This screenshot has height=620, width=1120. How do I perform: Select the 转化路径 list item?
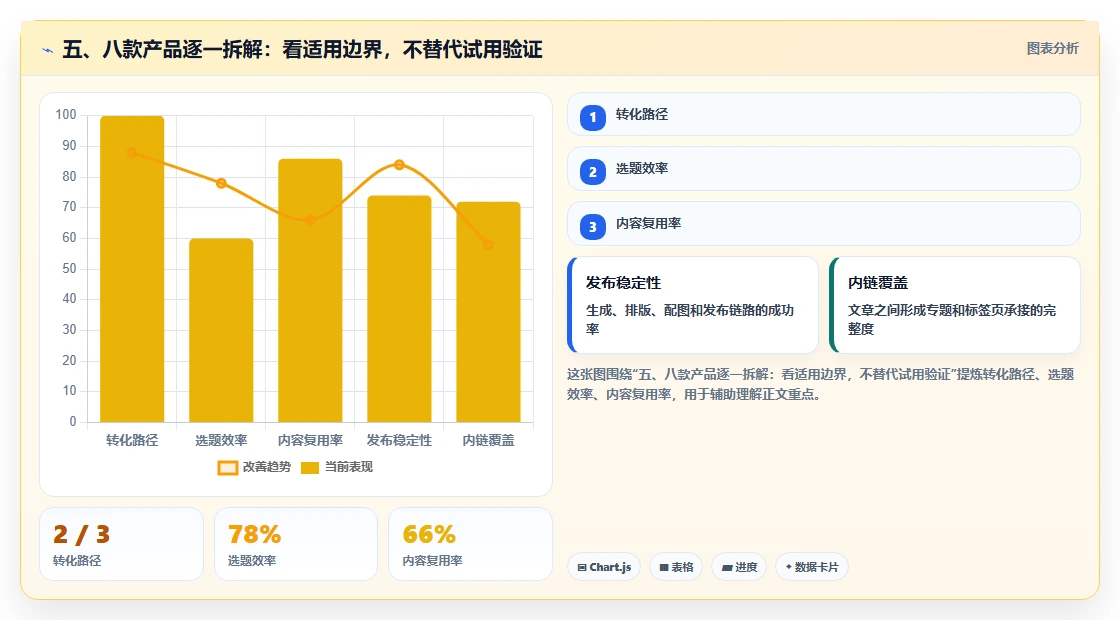pos(824,114)
